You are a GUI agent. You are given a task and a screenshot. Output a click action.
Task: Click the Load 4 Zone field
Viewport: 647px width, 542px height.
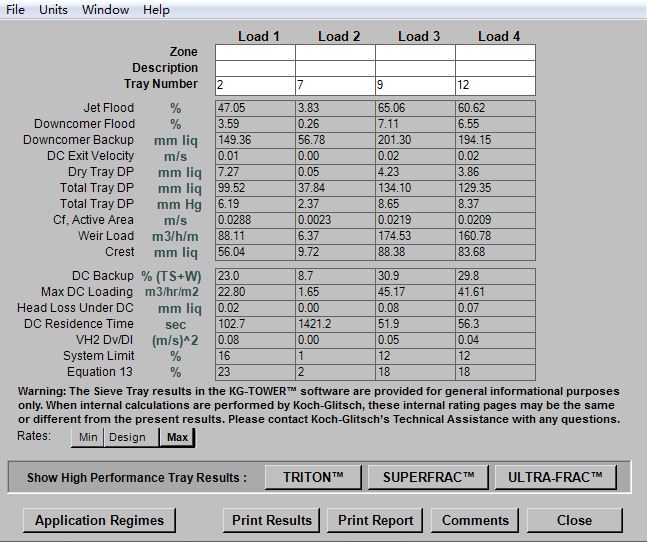(496, 53)
